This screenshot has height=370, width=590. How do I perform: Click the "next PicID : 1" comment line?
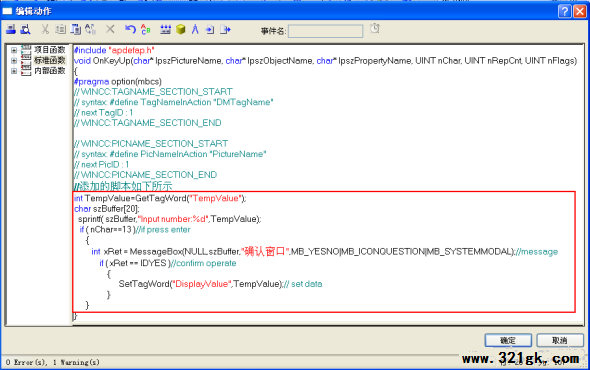click(x=102, y=164)
